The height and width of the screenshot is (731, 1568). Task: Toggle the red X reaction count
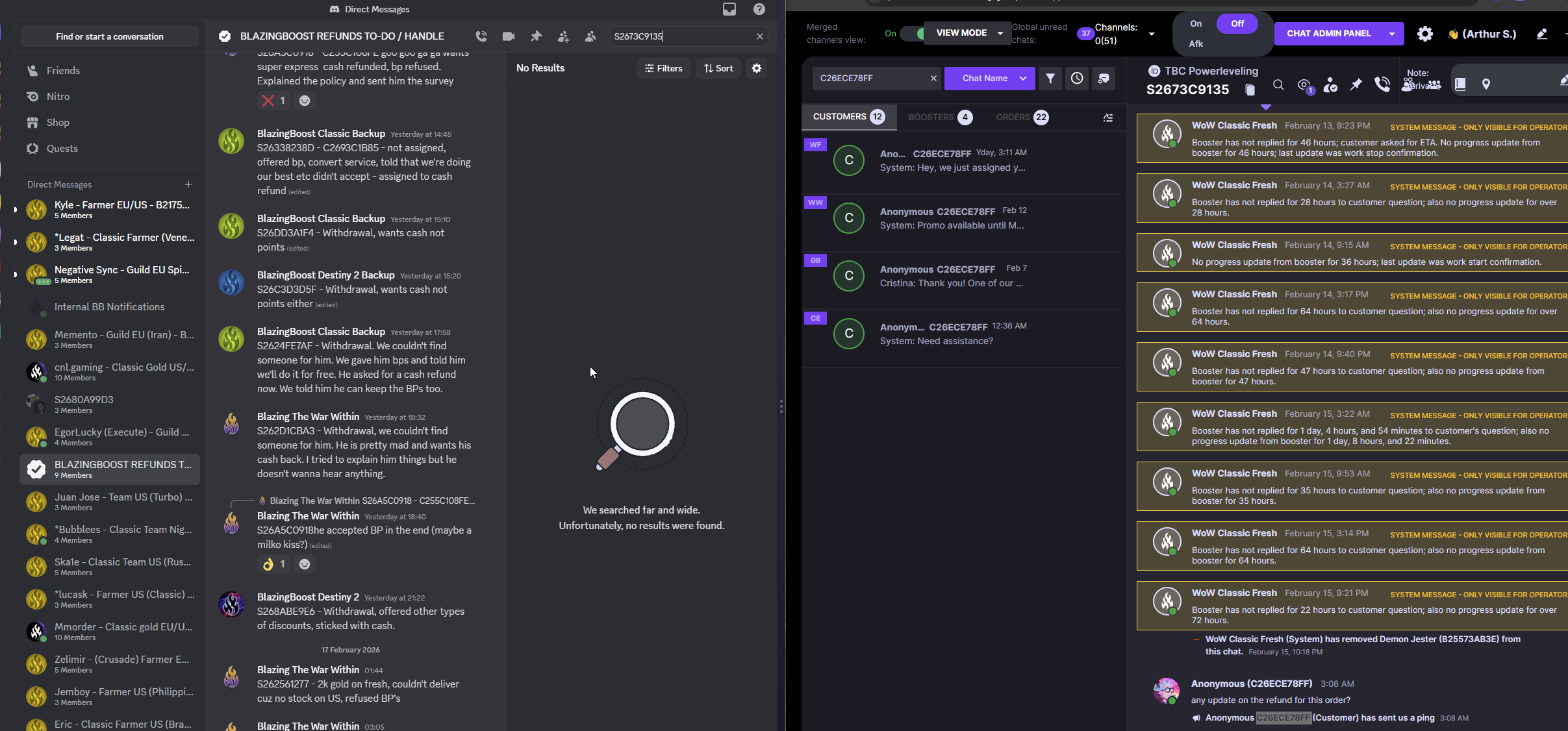click(273, 101)
